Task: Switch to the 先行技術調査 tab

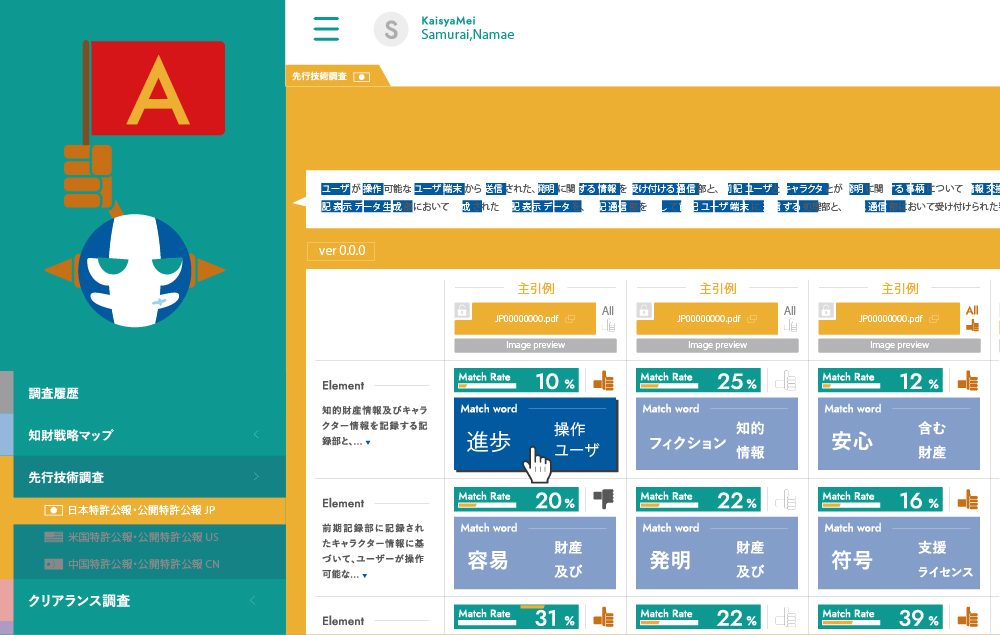Action: coord(330,76)
